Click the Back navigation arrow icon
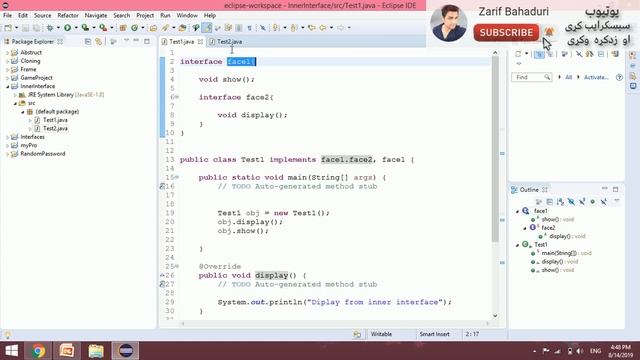Screen dimensions: 640x360 tap(323, 28)
